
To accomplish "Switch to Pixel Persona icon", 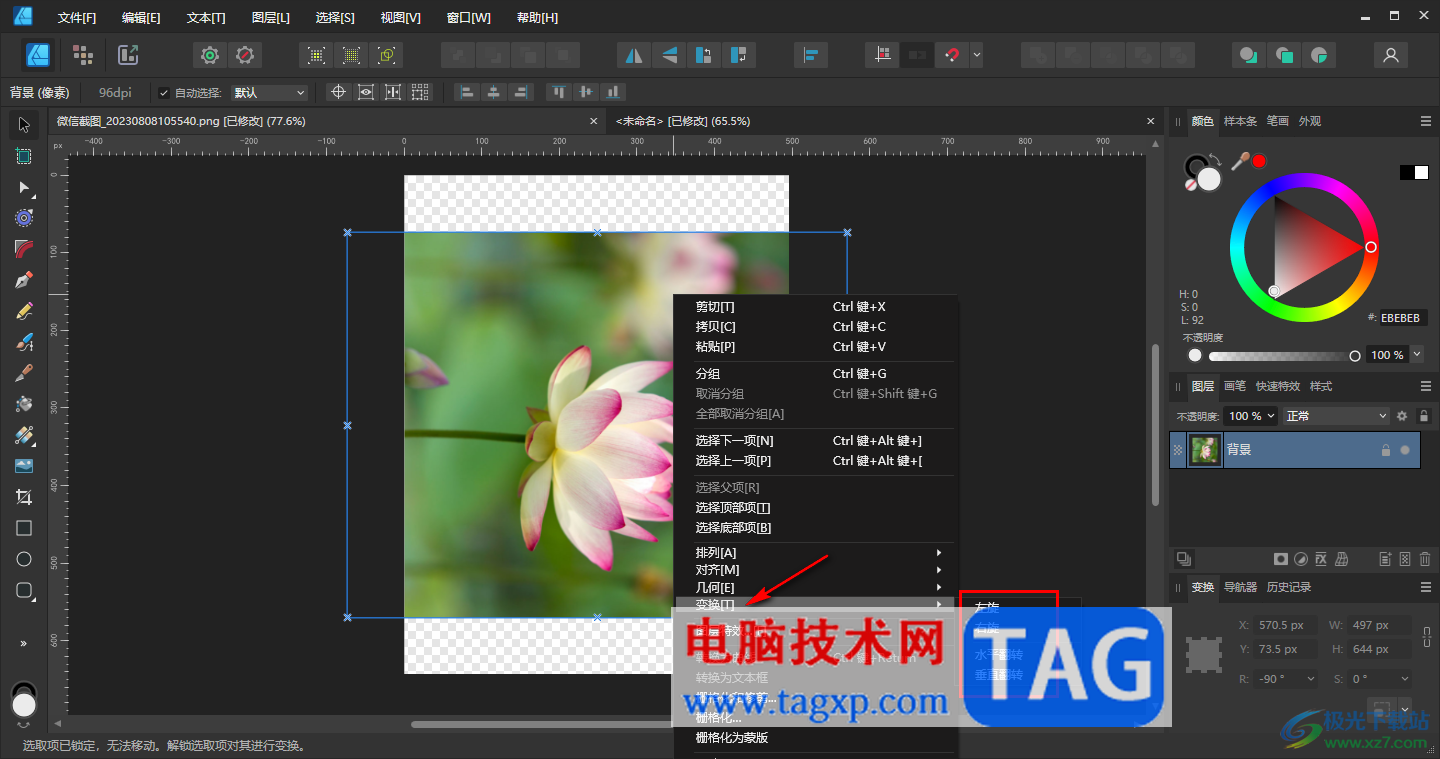I will 83,55.
